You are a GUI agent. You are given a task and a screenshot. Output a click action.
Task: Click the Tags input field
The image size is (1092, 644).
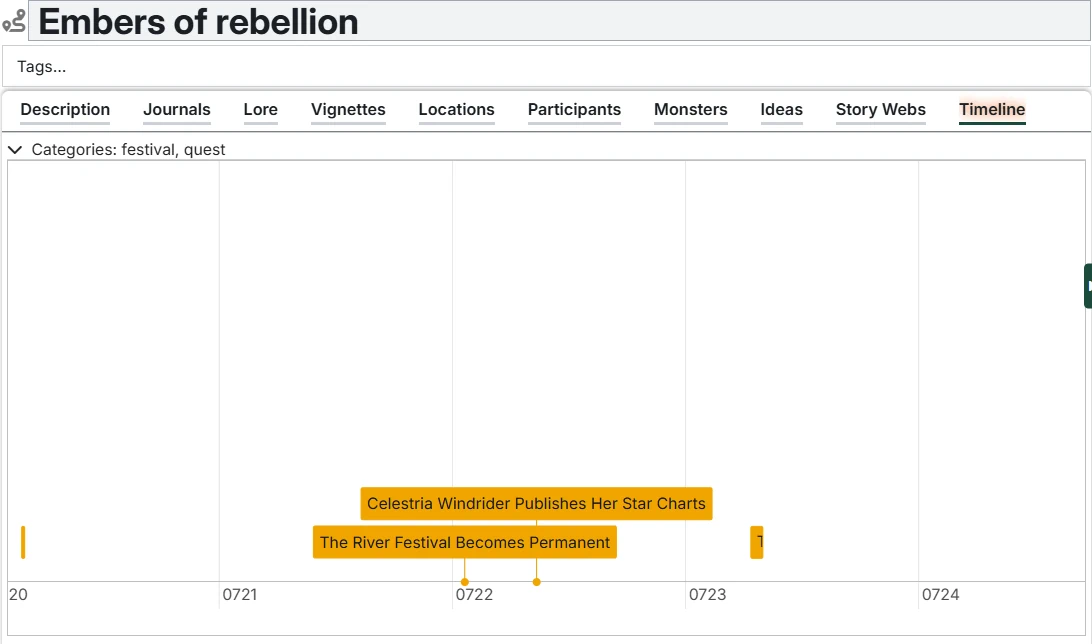tap(545, 67)
